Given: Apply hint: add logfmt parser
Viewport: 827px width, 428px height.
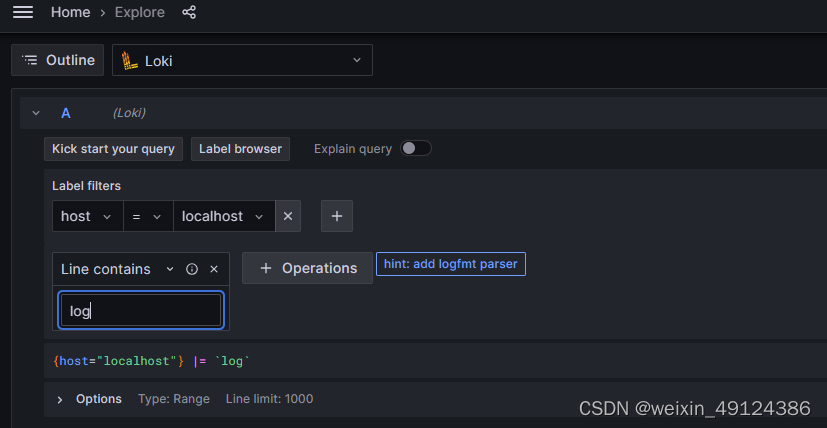Looking at the screenshot, I should click(451, 264).
